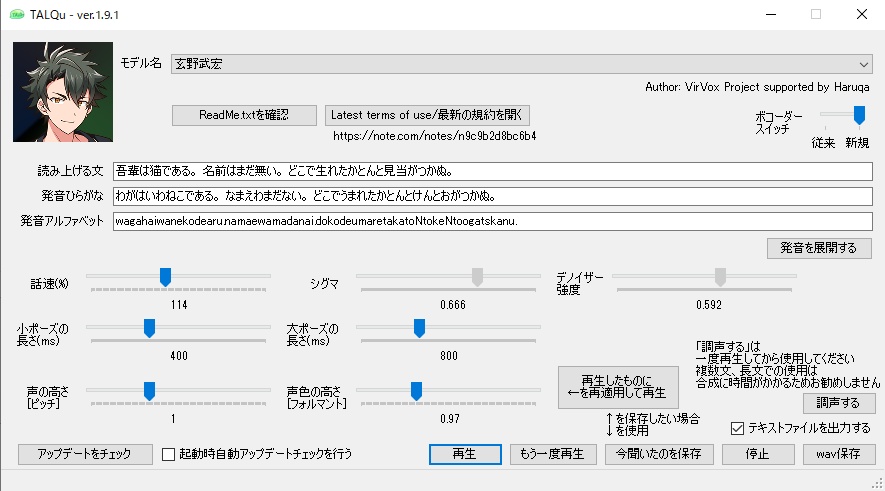
Task: Minimize the TALQu window
Action: click(771, 15)
